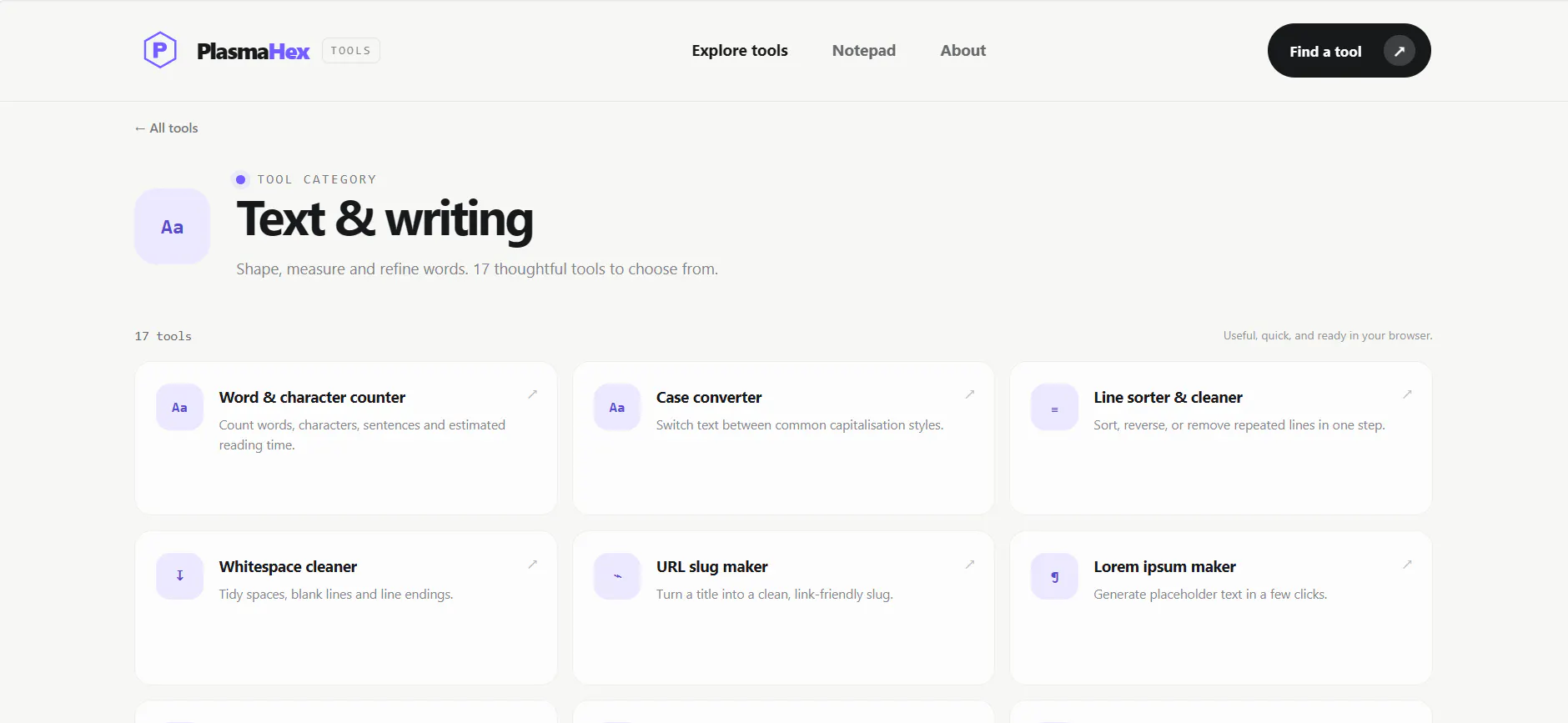Click 'Tidy spaces, blank lines and line endings' text

[x=336, y=595]
